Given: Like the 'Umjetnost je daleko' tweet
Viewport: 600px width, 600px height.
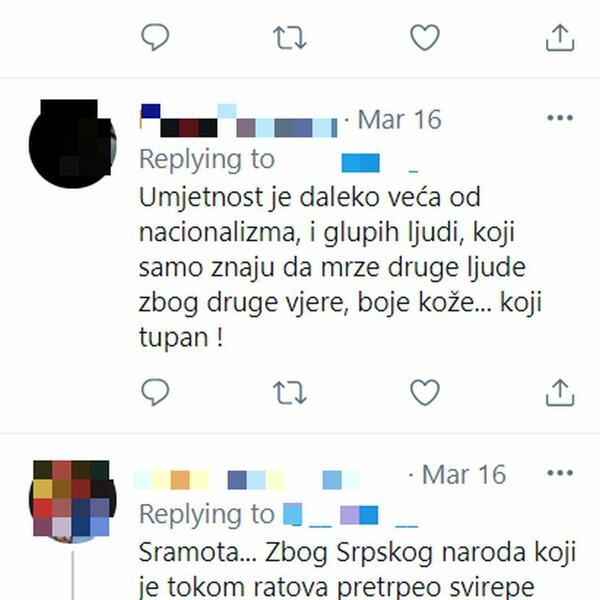Looking at the screenshot, I should tap(425, 392).
